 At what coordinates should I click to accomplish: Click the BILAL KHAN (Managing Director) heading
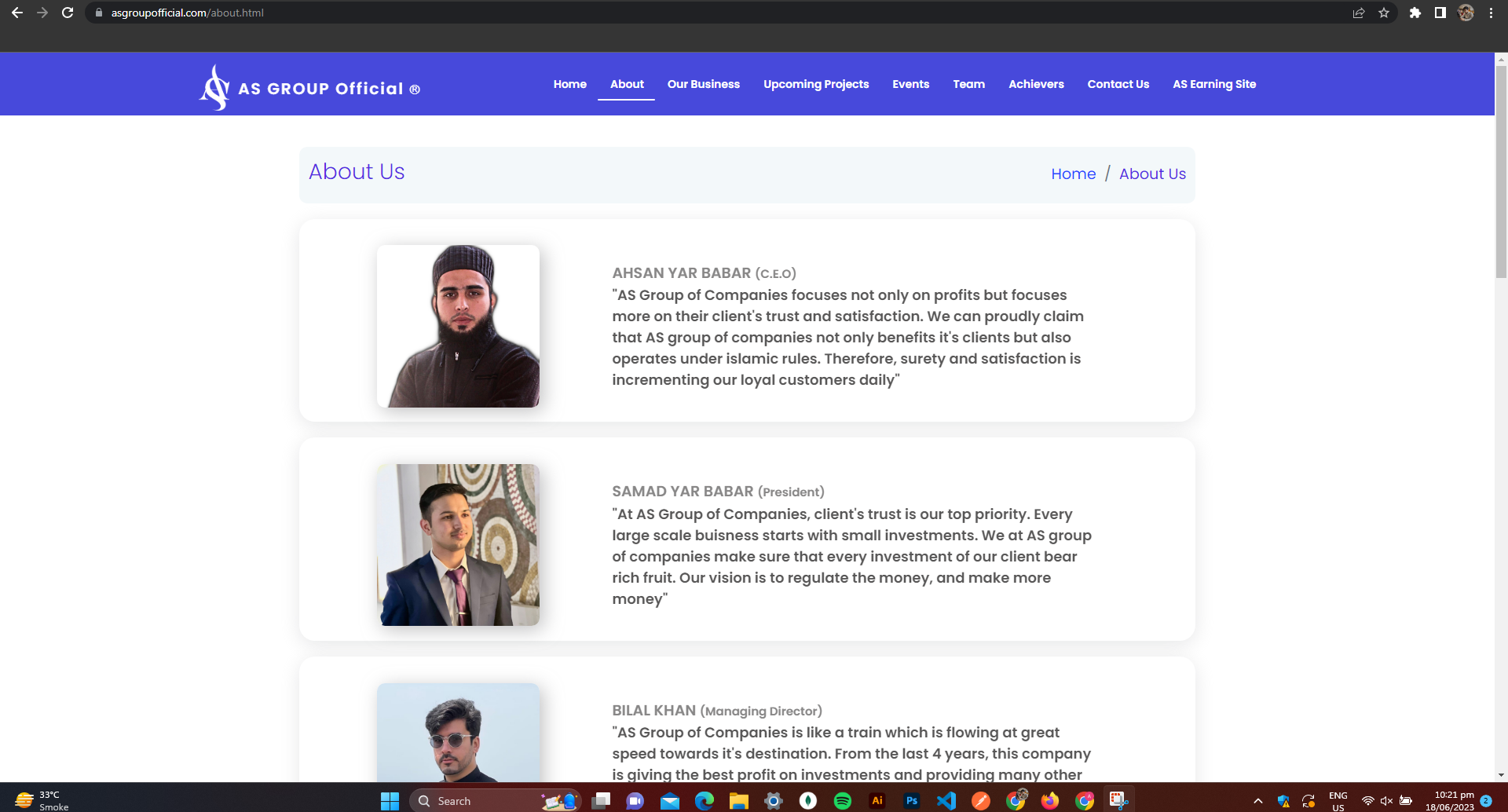(717, 711)
